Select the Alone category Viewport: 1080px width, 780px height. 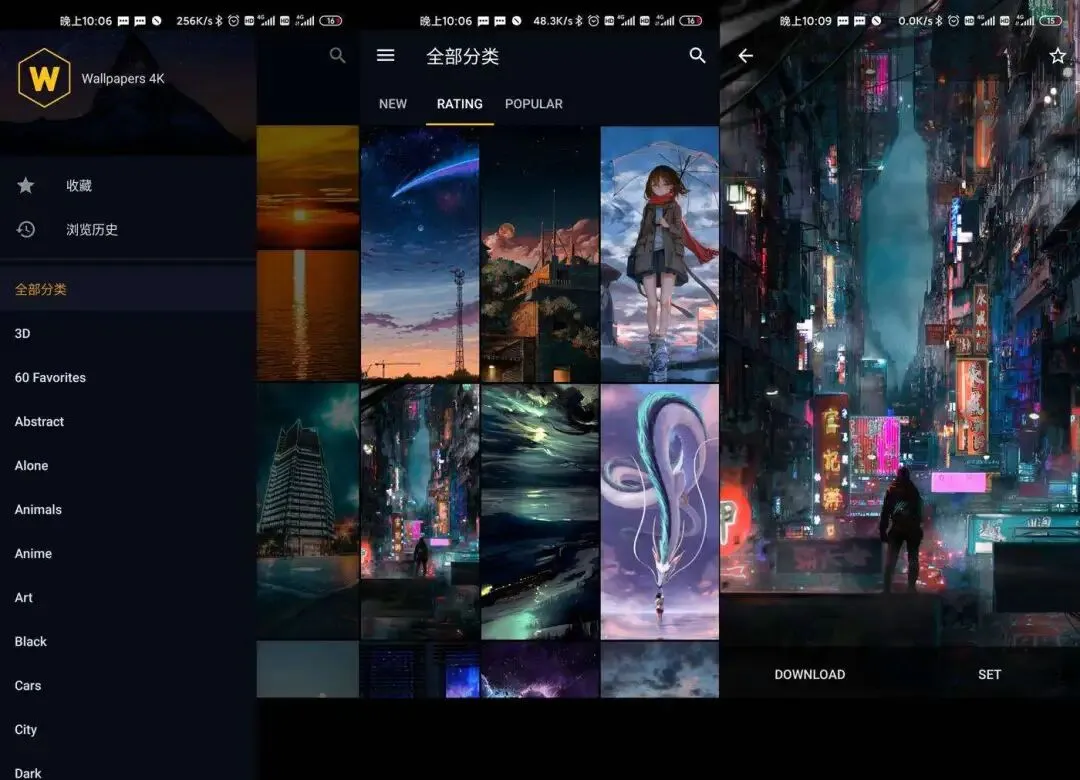click(128, 466)
